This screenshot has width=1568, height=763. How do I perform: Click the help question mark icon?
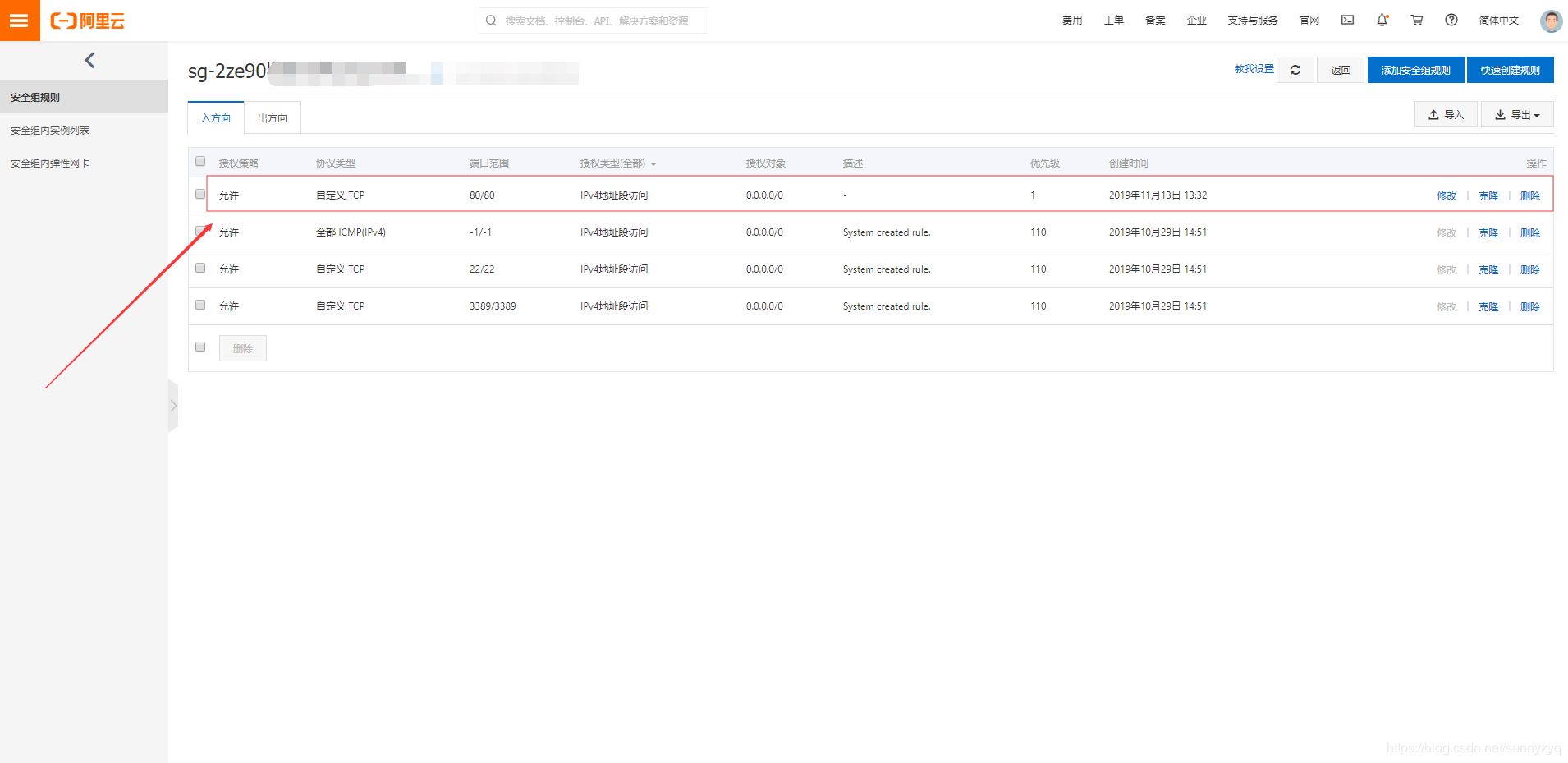pyautogui.click(x=1451, y=21)
